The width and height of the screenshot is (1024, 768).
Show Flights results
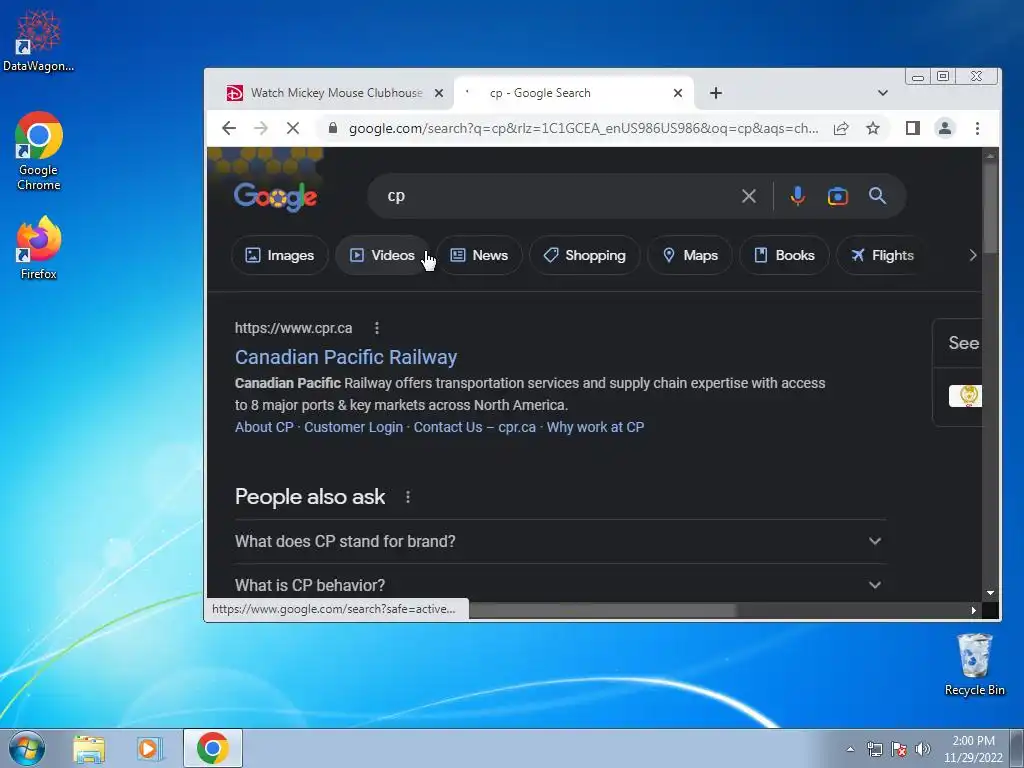(882, 255)
